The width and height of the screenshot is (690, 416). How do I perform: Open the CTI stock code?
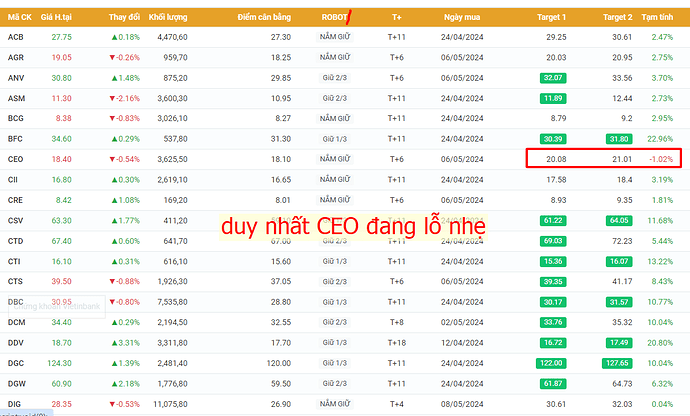pos(14,261)
